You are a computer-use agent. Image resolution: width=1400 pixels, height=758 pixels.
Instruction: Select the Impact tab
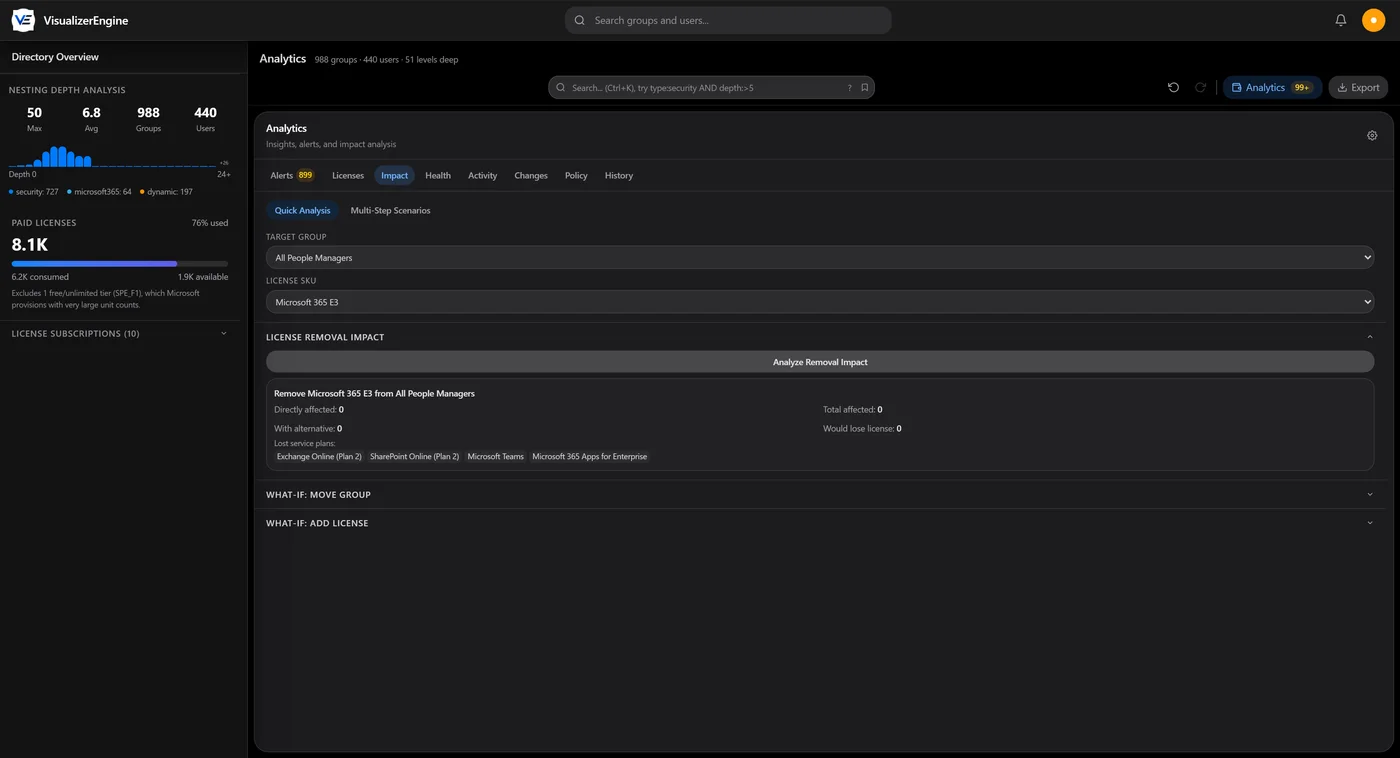tap(395, 176)
